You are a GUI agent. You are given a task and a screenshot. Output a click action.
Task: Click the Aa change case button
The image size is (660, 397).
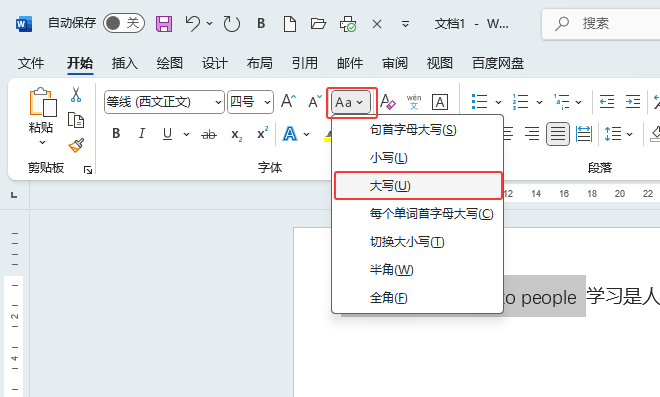[x=351, y=102]
